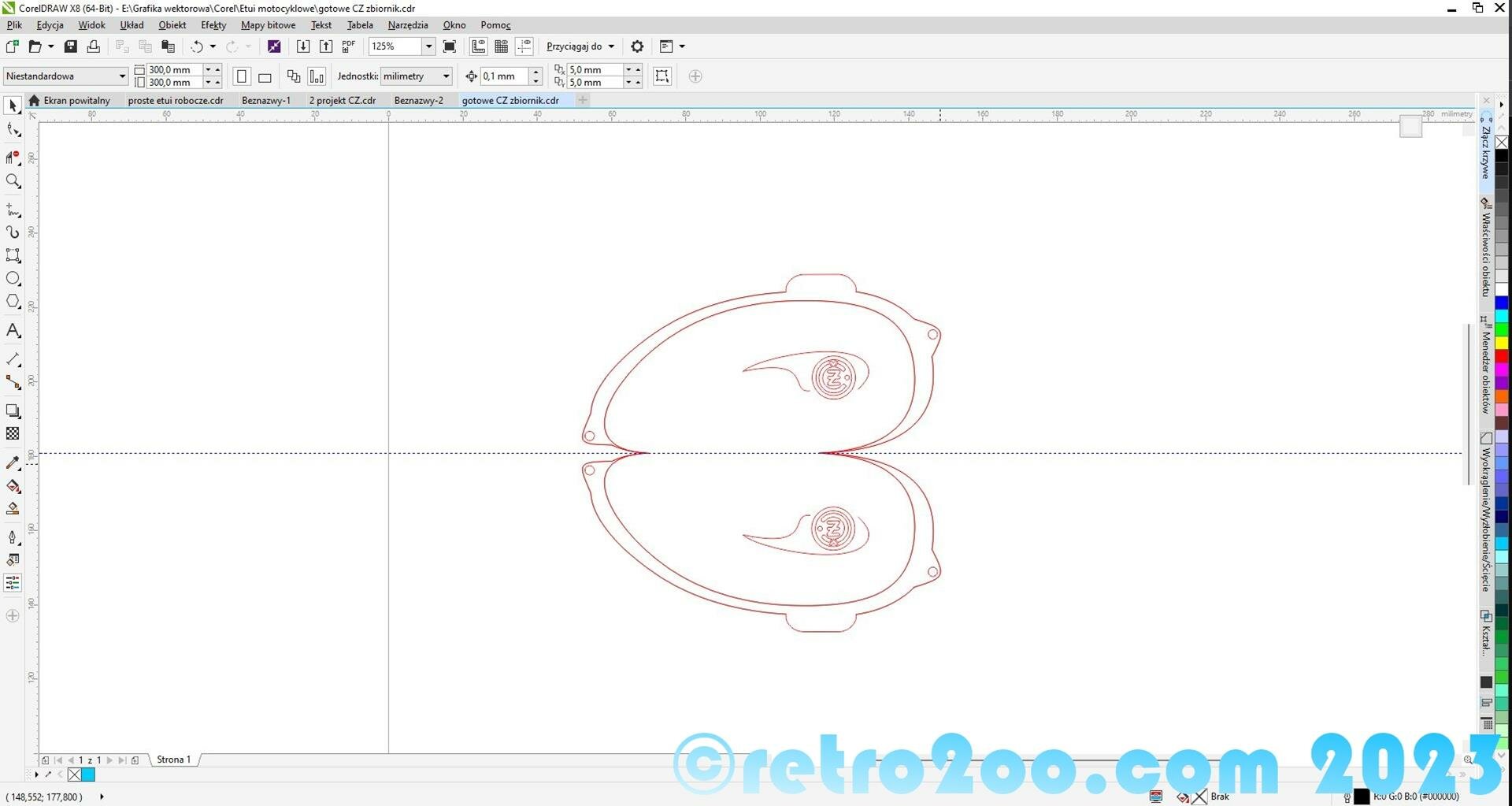Activate the Eyedropper tool

13,463
